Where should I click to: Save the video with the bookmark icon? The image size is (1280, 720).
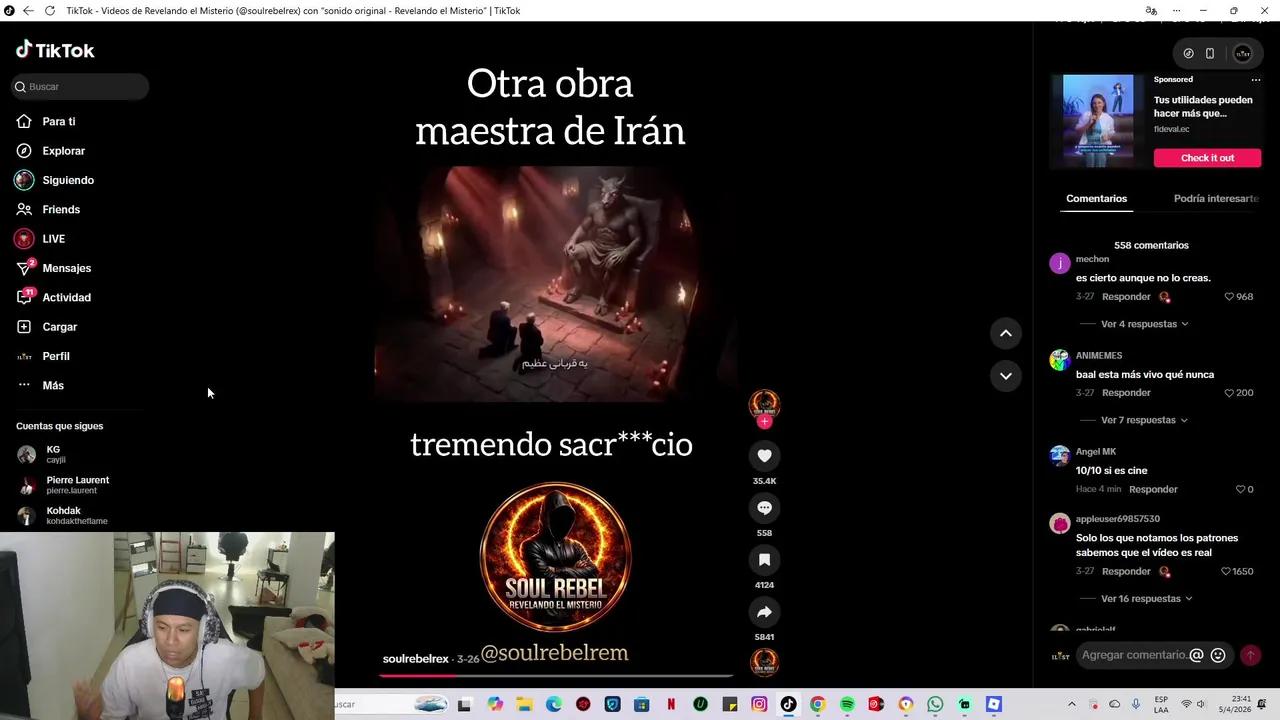(764, 560)
